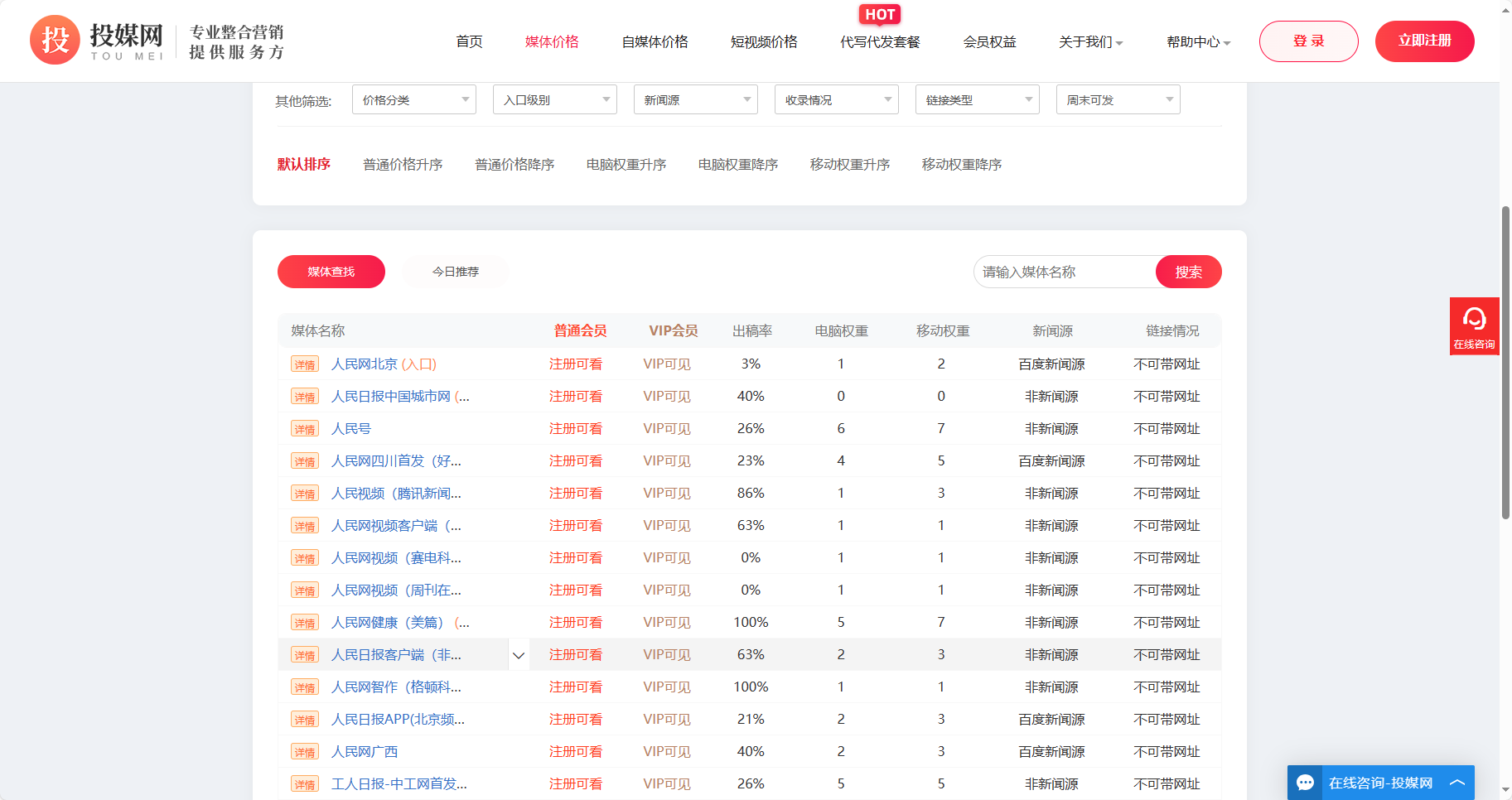Open 详情 badge for 人民网北京 (入口)
This screenshot has height=800, width=1512.
click(x=305, y=364)
